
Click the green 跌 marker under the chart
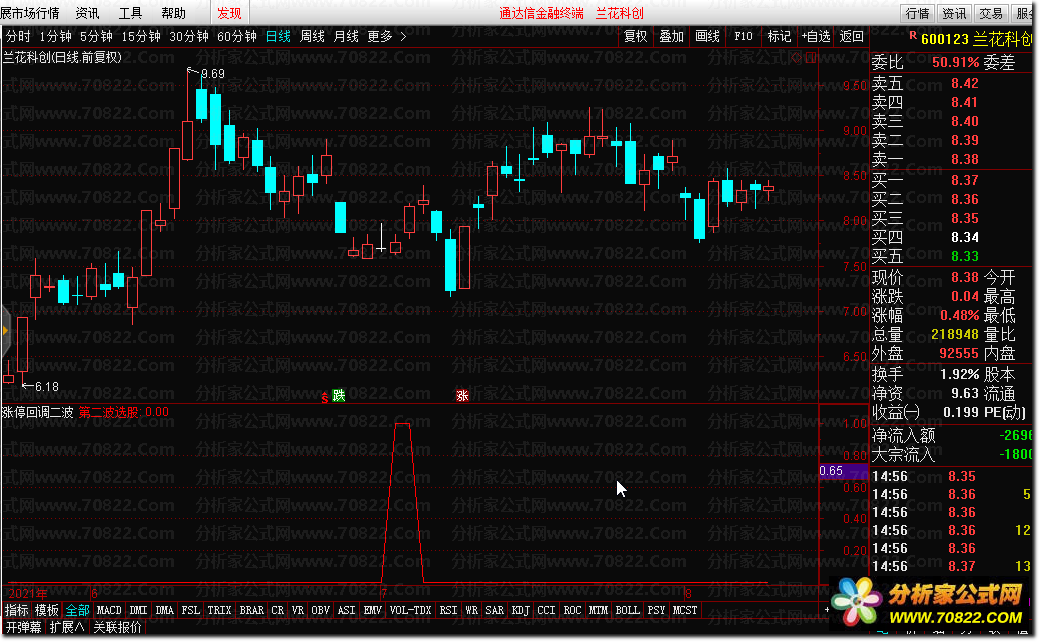click(339, 396)
